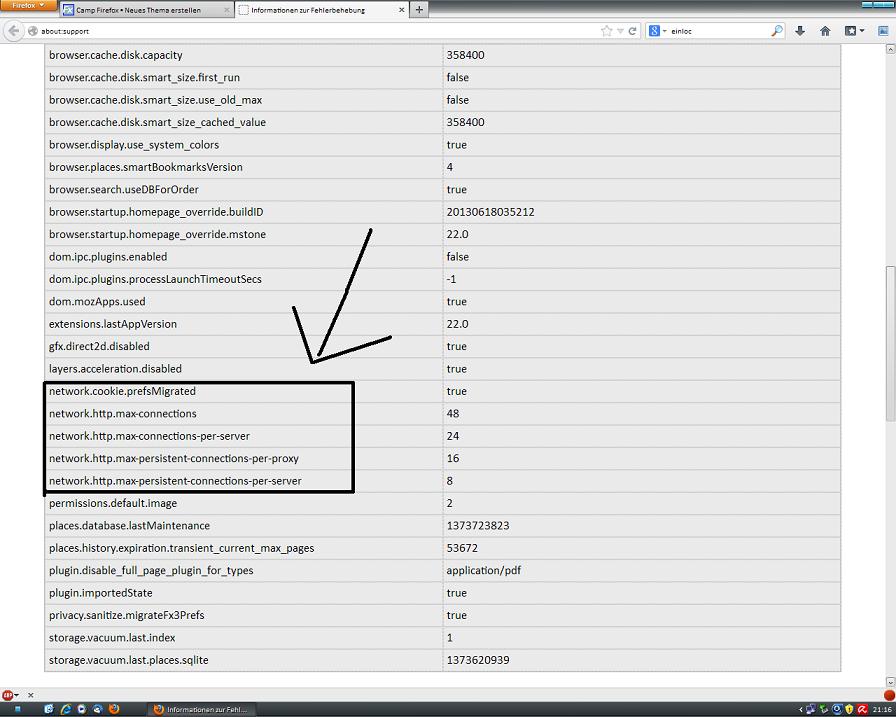Click network.http.max-connections-per-server

click(149, 436)
